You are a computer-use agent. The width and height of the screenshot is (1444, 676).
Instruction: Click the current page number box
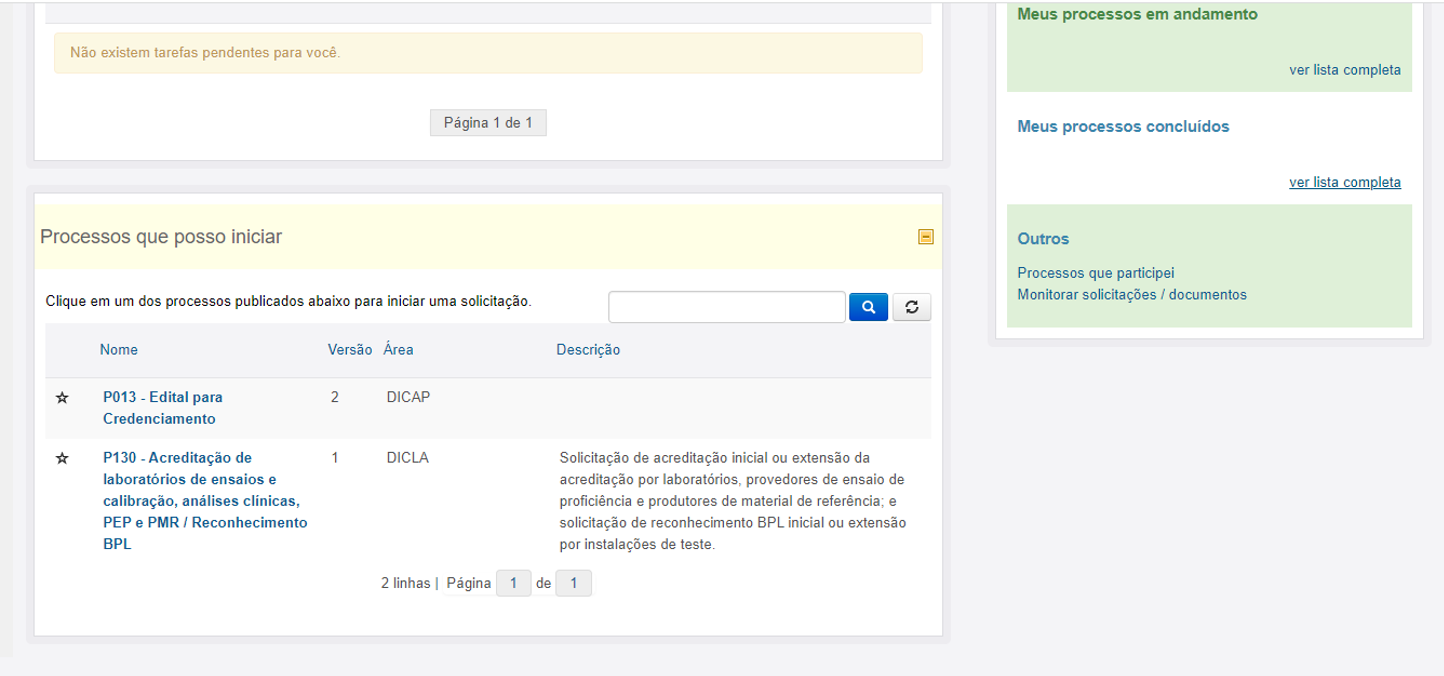pos(513,583)
